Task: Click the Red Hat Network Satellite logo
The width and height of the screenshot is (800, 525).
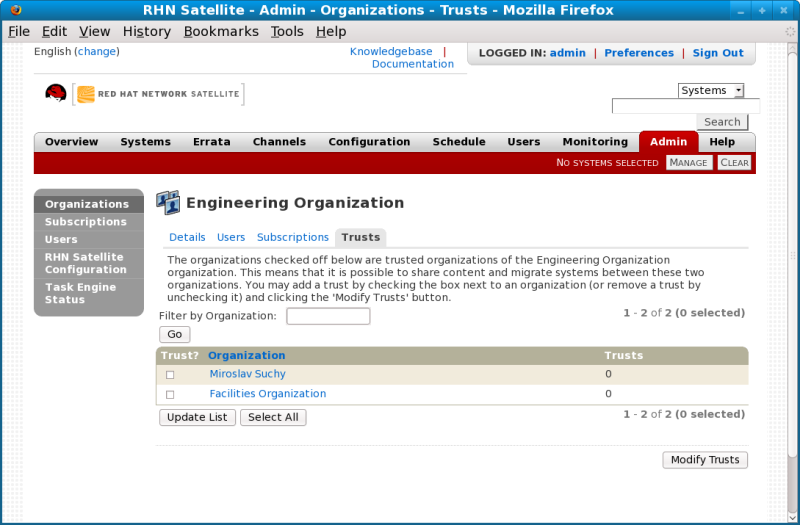Action: (144, 94)
